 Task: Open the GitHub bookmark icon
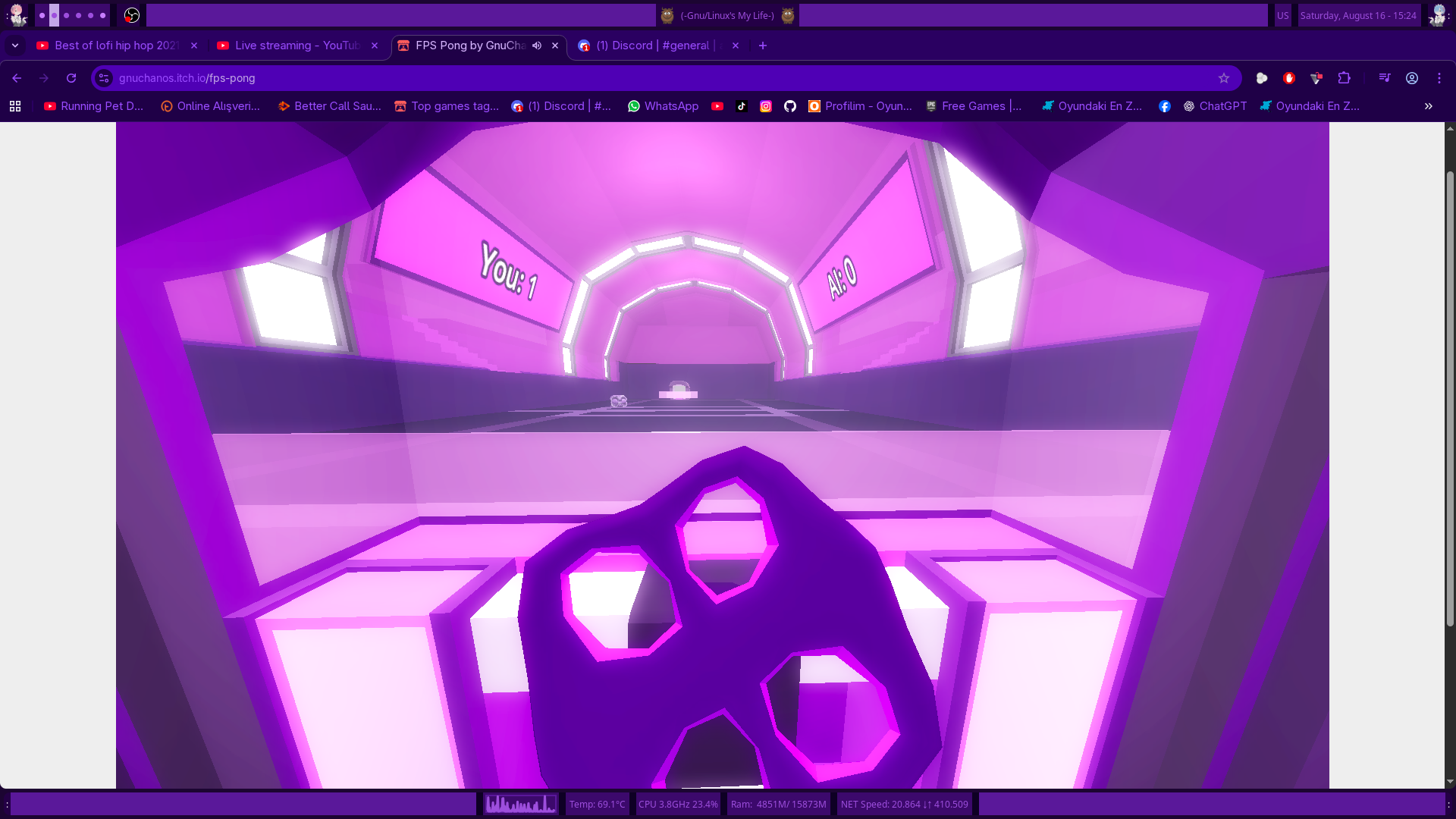[789, 106]
